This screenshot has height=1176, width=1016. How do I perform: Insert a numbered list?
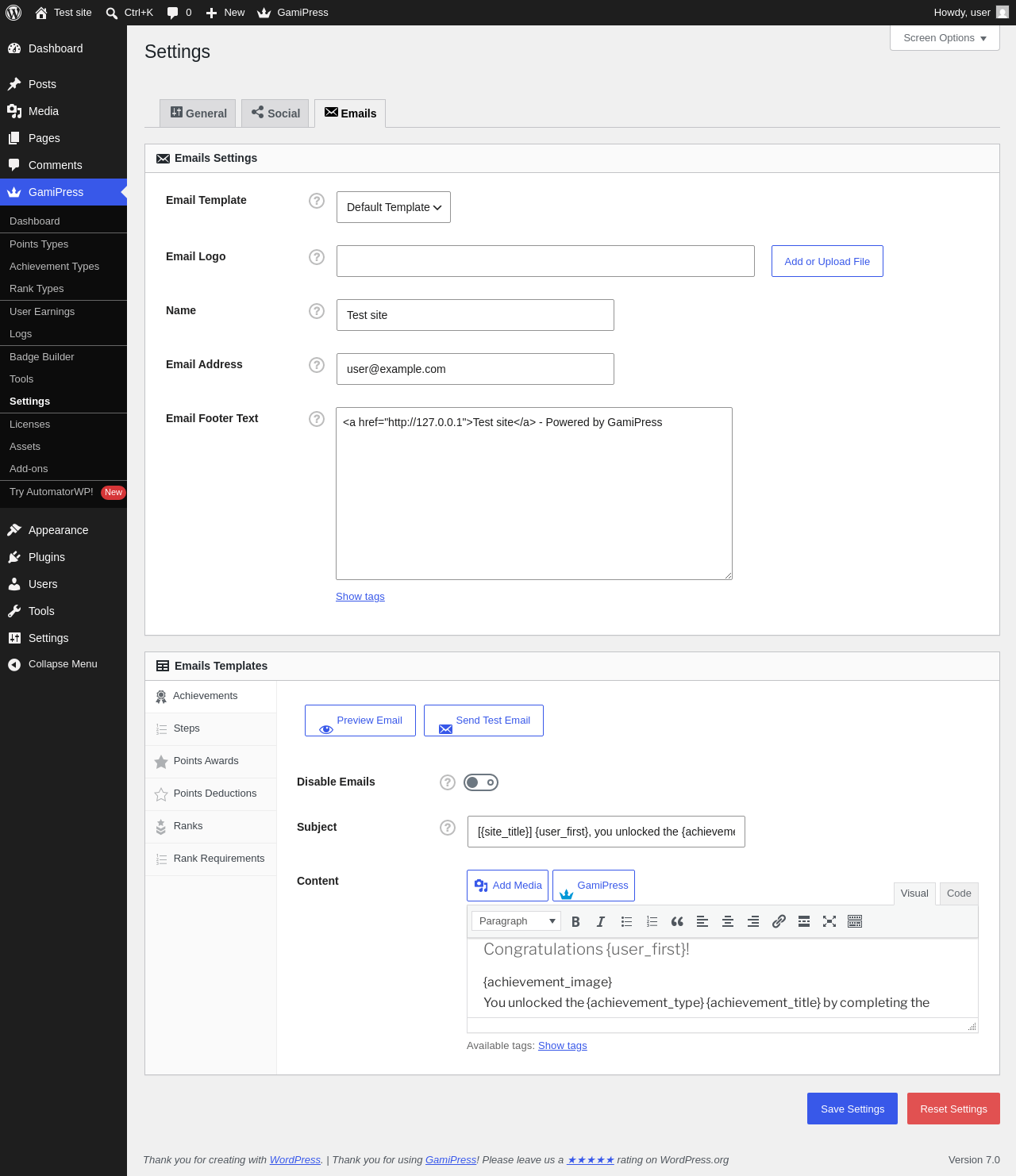pos(652,921)
